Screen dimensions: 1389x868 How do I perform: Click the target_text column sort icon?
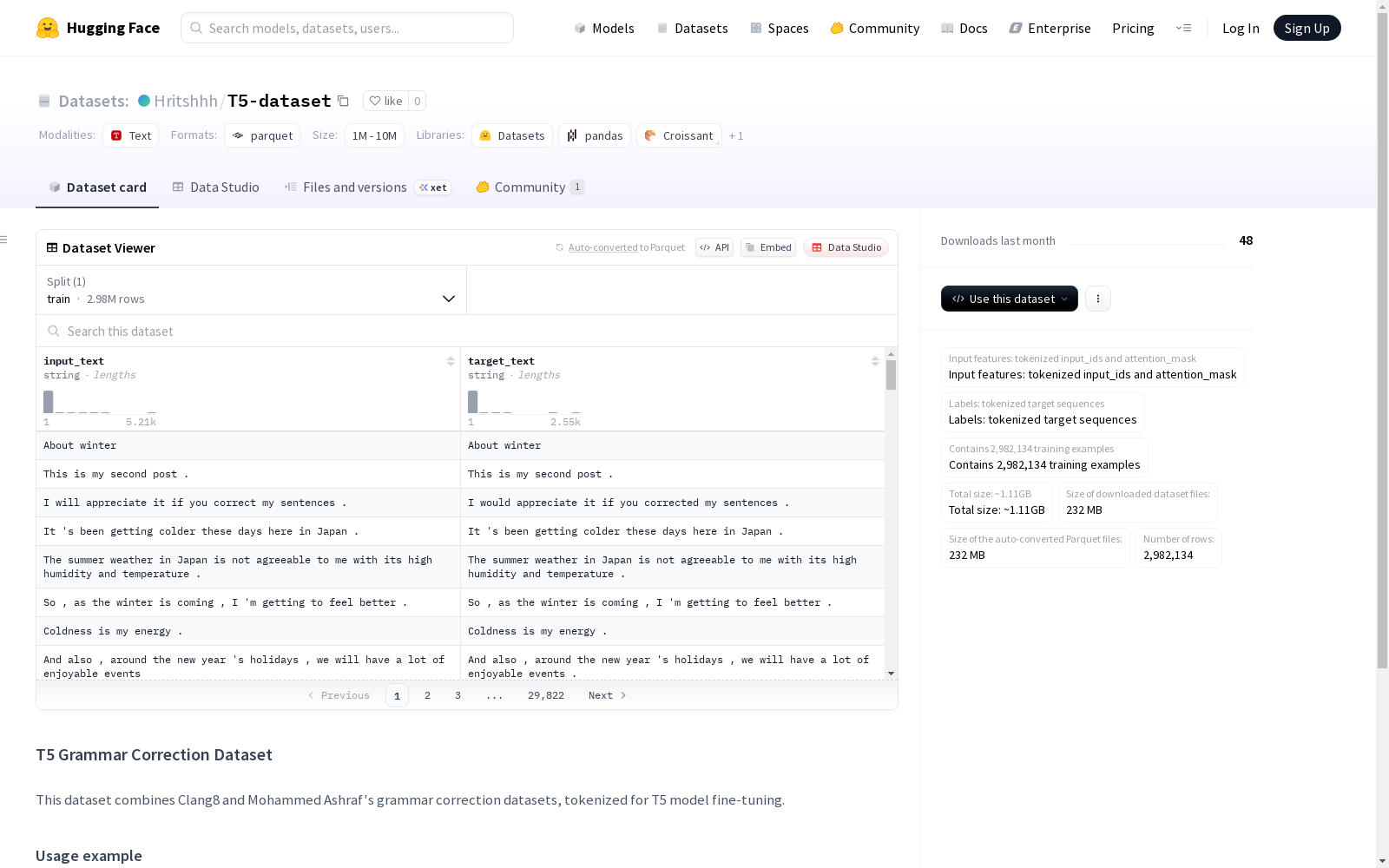tap(875, 361)
